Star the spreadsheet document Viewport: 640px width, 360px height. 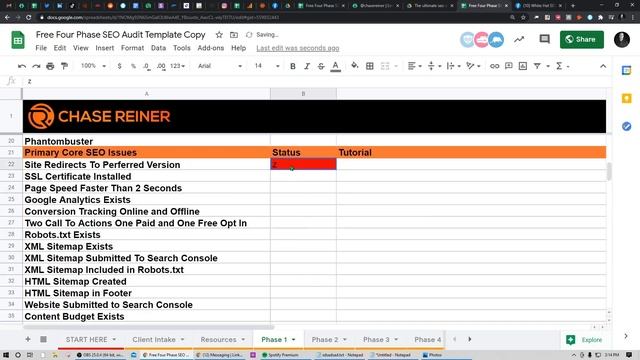219,35
